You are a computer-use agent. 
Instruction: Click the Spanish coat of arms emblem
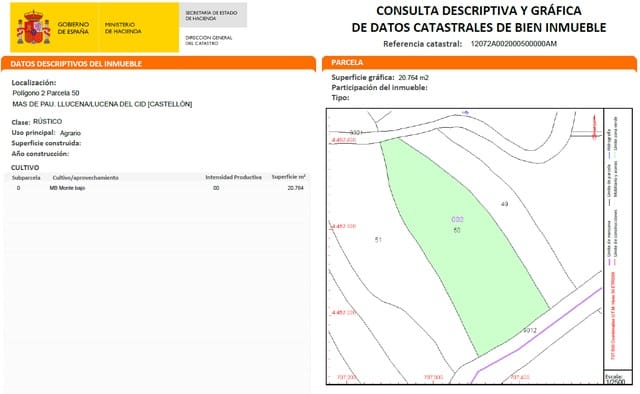tap(33, 28)
